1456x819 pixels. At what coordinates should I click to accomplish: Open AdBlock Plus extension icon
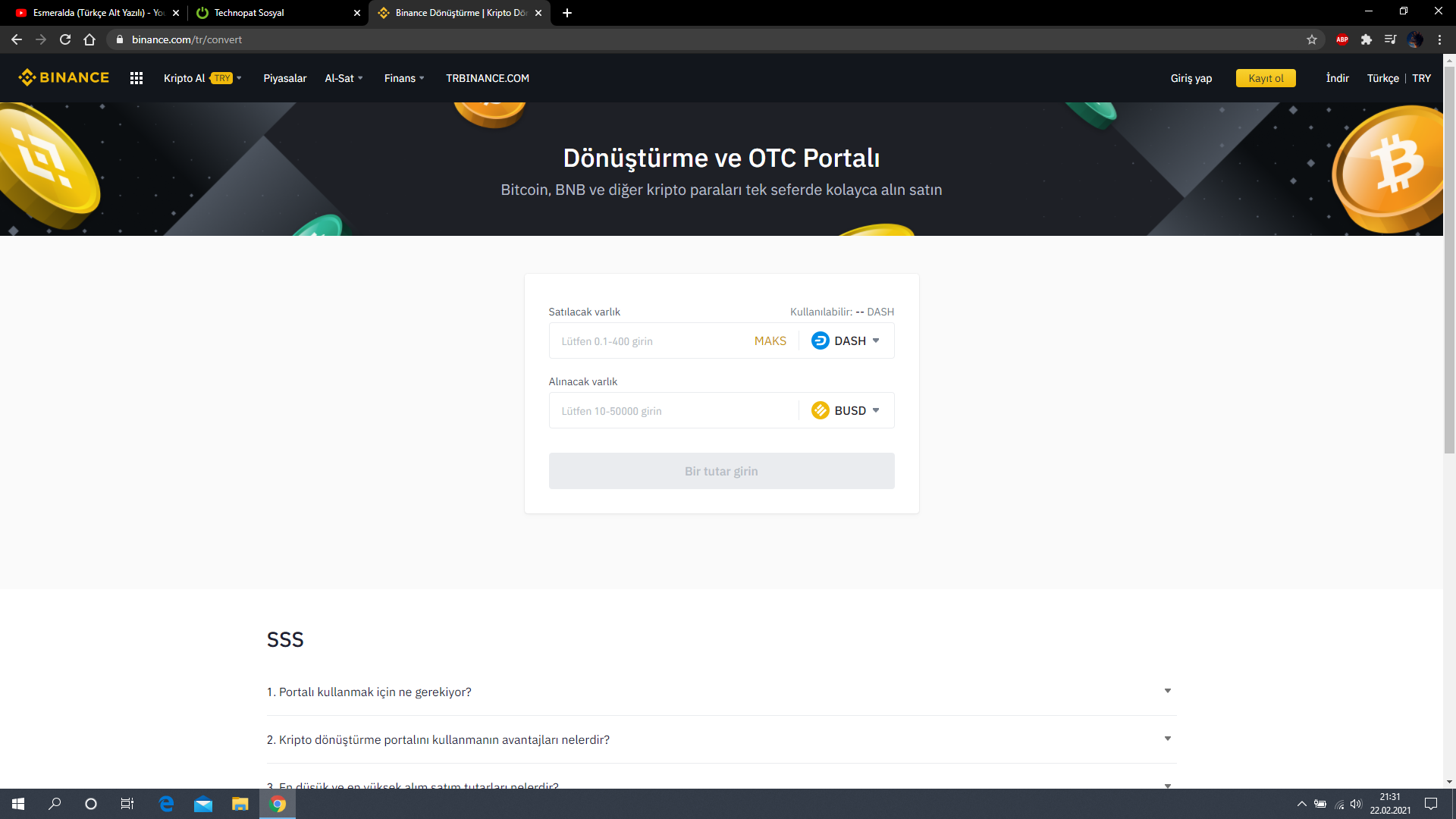click(1341, 39)
